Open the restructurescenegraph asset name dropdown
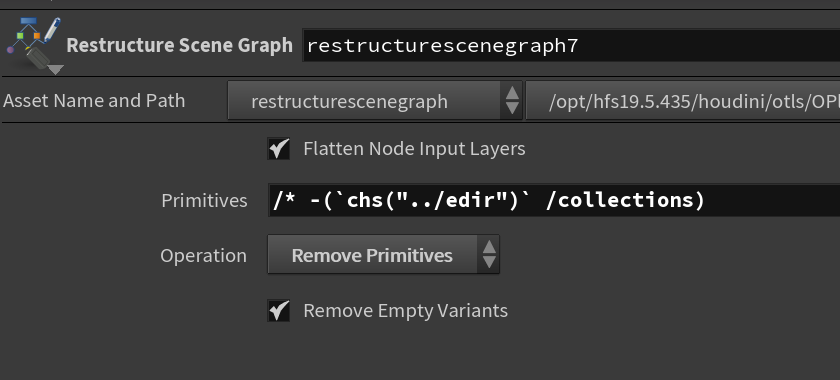This screenshot has width=840, height=380. tap(374, 101)
